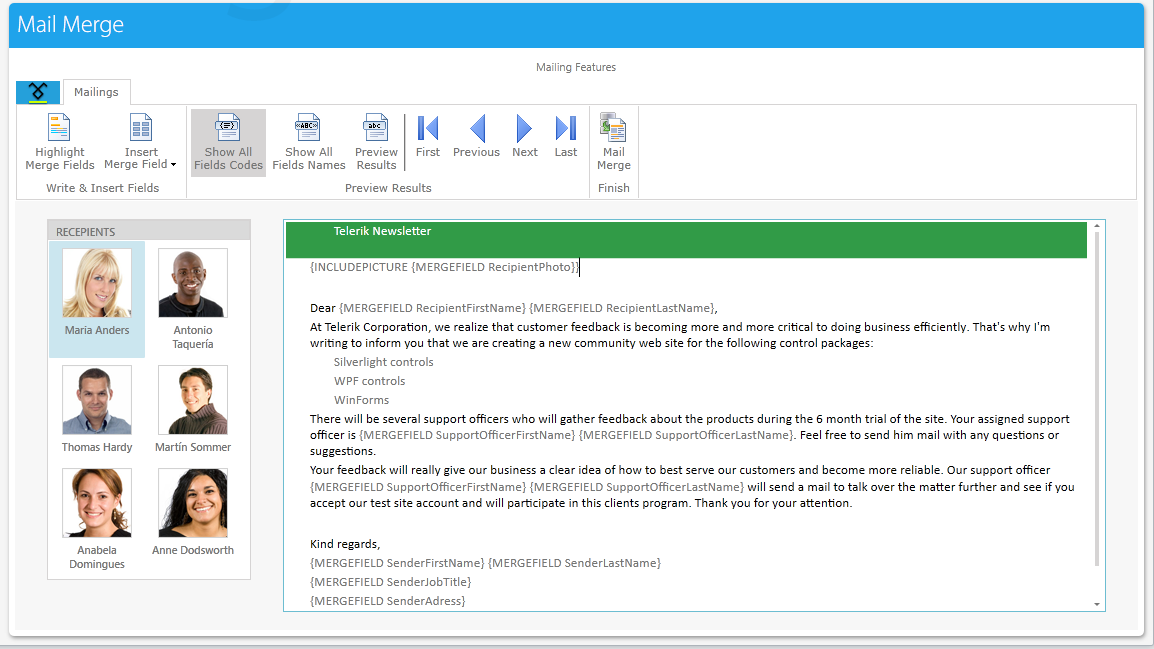Click the Mailing Features title text
This screenshot has width=1154, height=649.
click(576, 67)
